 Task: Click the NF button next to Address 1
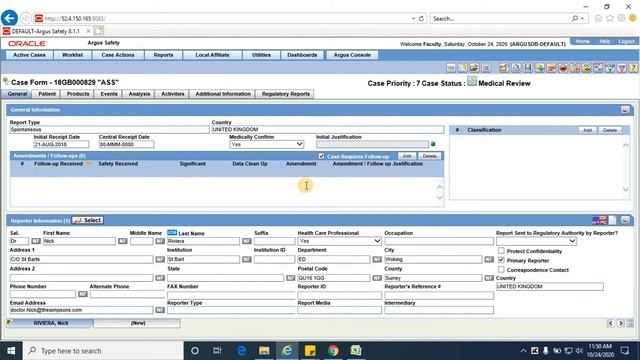160,260
